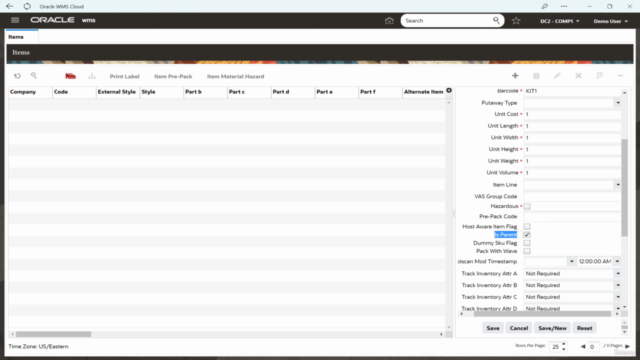
Task: Focus the Unit Weight field
Action: click(x=572, y=161)
